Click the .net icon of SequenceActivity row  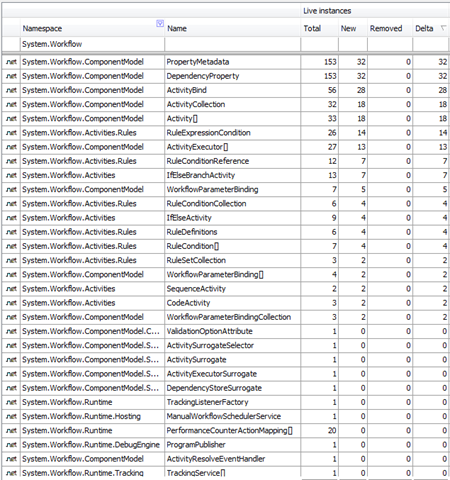[11, 289]
